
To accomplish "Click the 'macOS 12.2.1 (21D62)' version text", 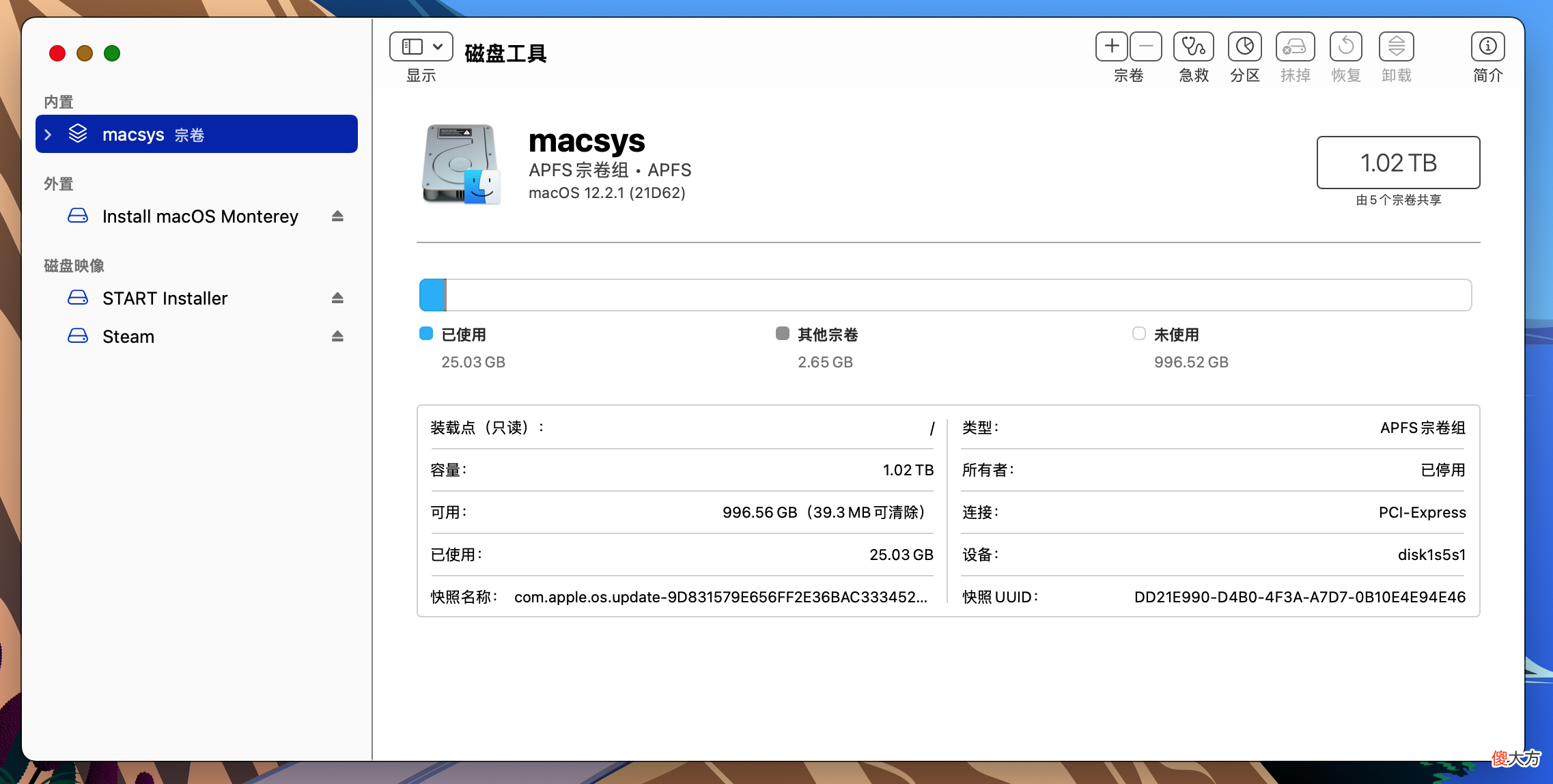I will [607, 193].
